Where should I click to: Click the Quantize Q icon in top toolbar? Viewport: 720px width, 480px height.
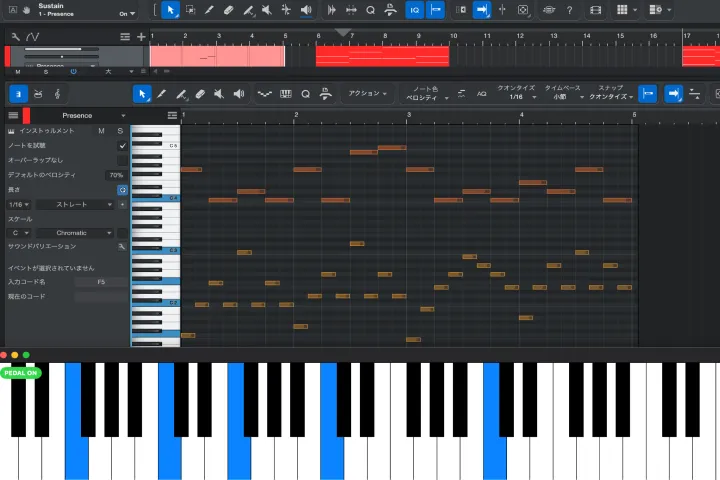(371, 10)
